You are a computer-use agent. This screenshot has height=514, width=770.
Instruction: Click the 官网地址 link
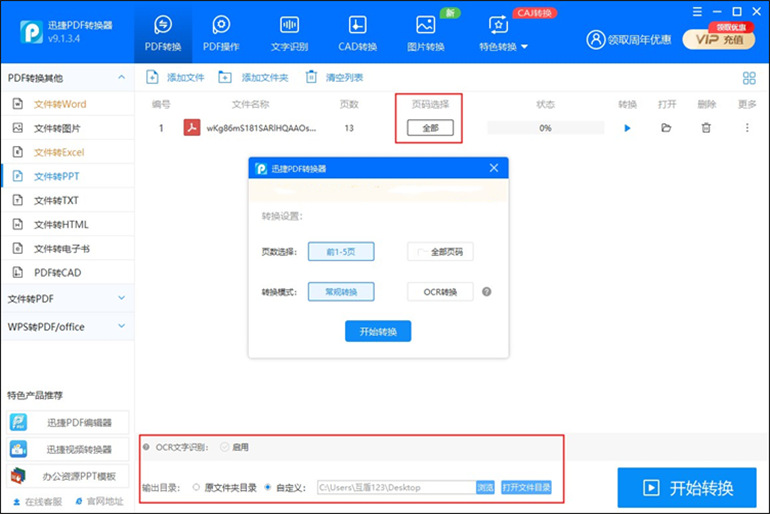(100, 501)
